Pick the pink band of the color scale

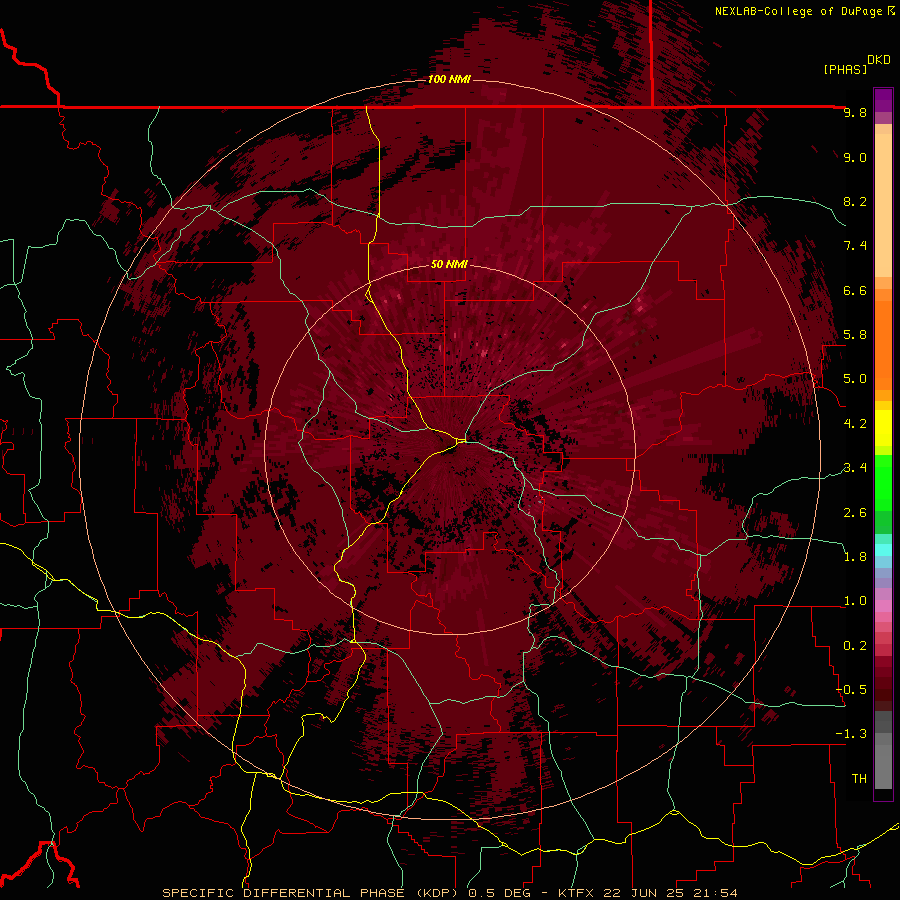[883, 606]
